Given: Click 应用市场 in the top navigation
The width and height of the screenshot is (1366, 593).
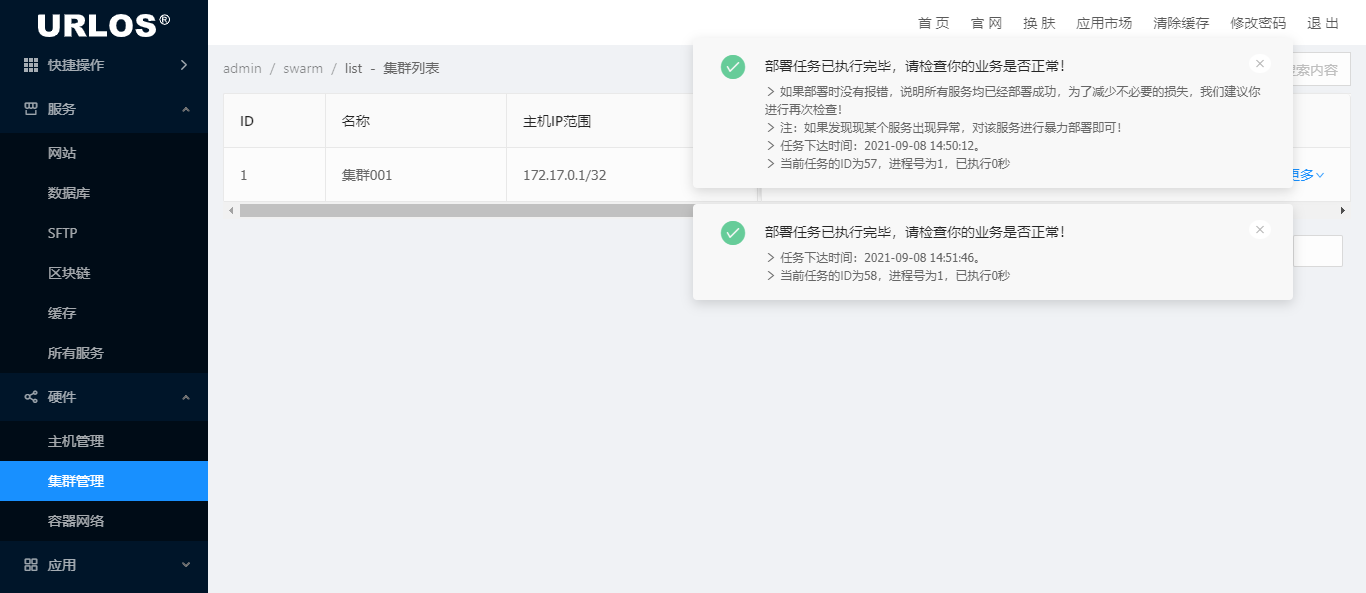Looking at the screenshot, I should (1104, 23).
